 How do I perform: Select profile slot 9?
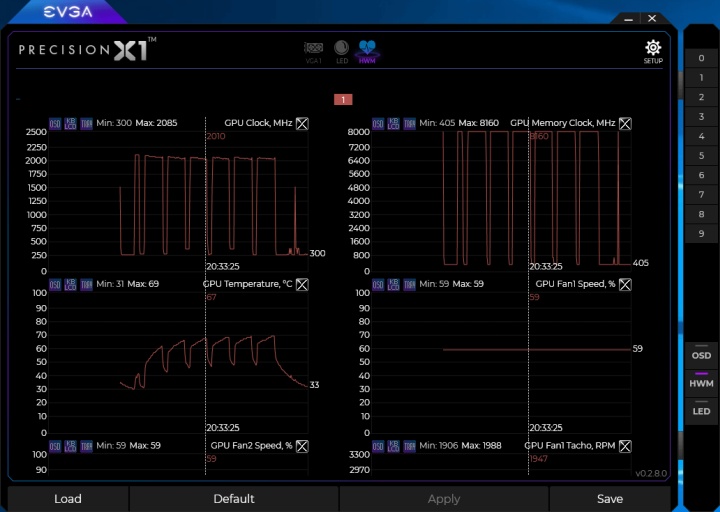[x=701, y=234]
